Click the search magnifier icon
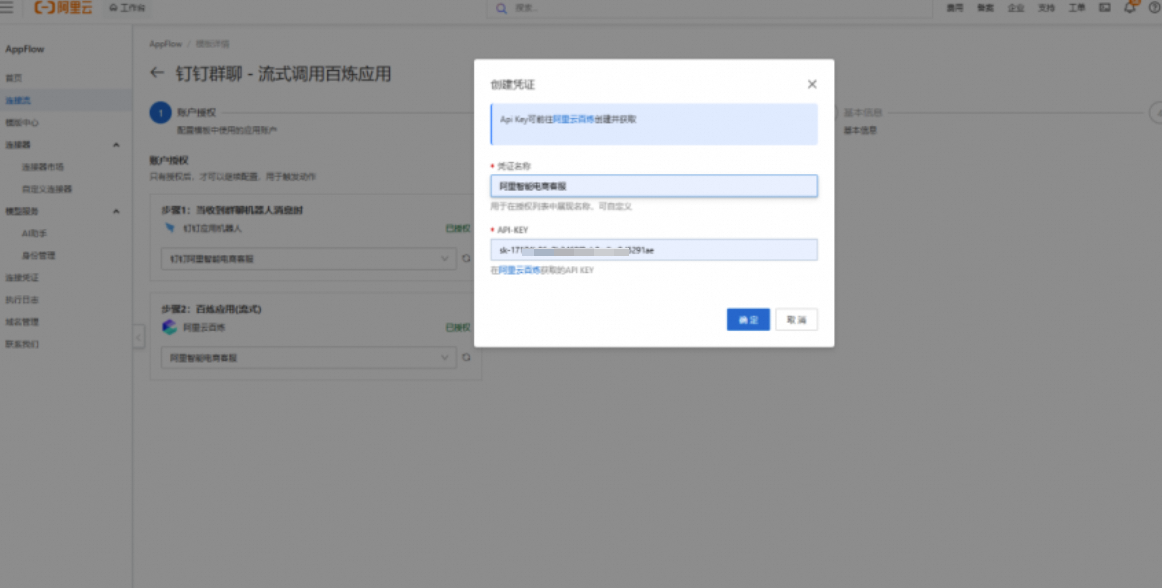 (x=502, y=8)
